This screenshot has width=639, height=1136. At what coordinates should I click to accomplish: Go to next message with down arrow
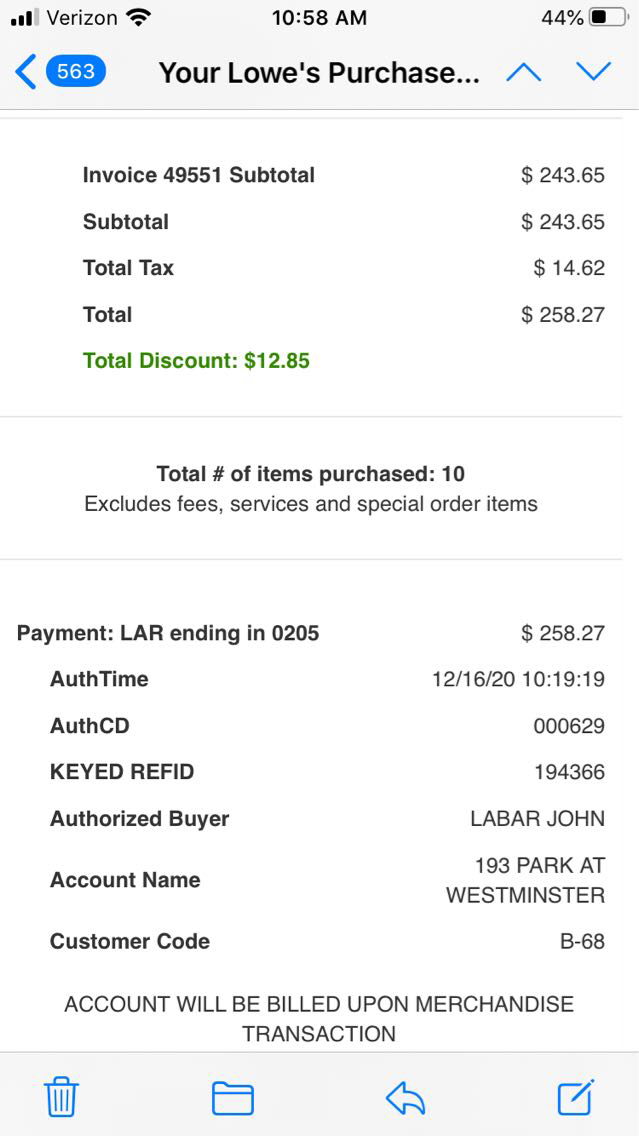pos(593,72)
